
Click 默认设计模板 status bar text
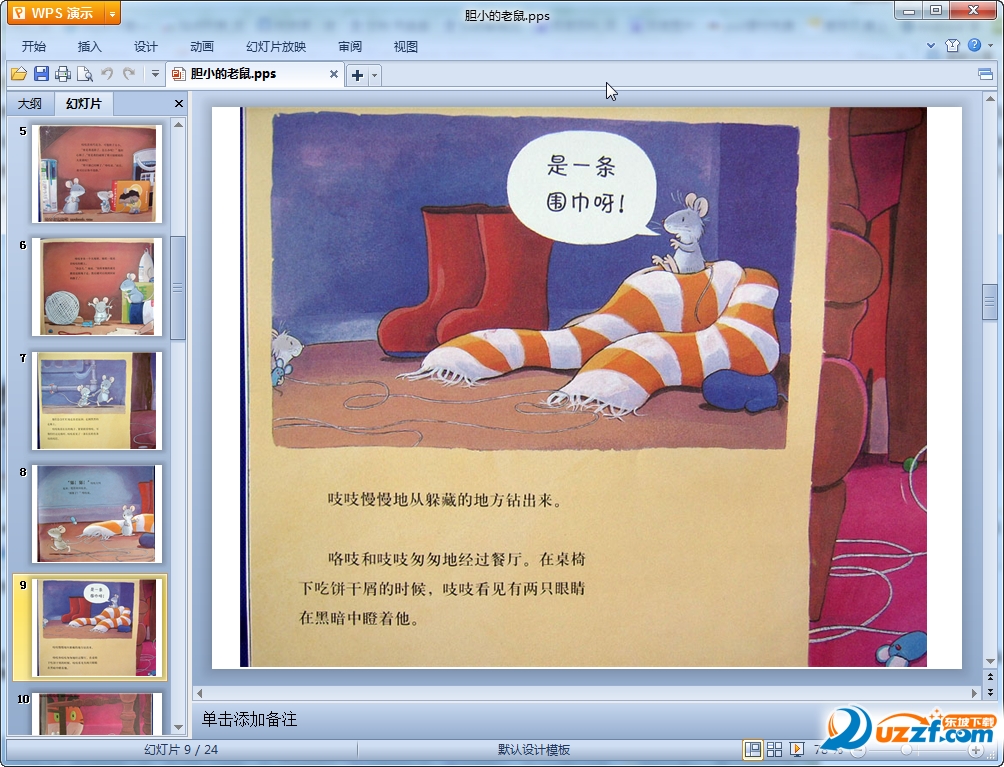533,750
